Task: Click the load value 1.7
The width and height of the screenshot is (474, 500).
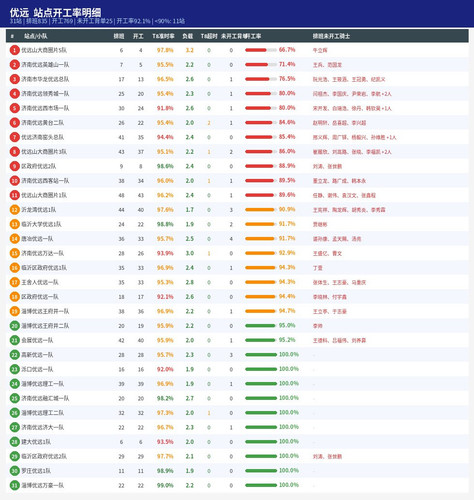Action: point(190,210)
